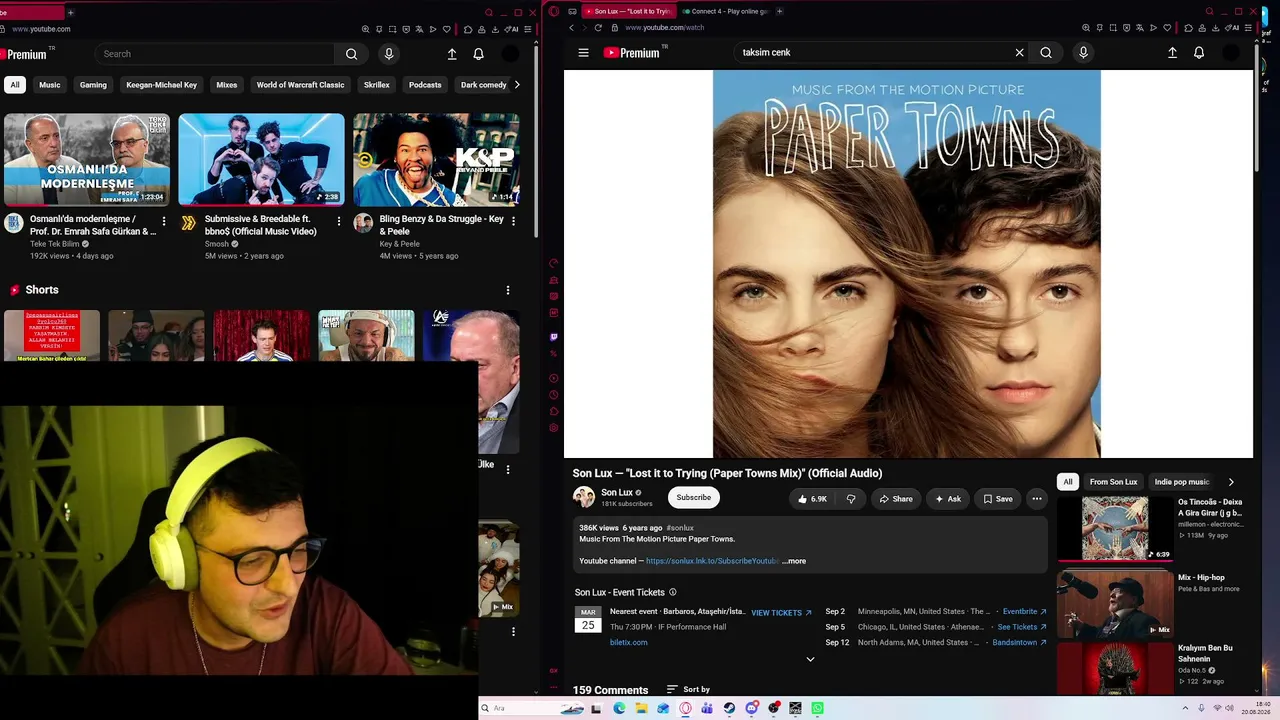The width and height of the screenshot is (1280, 720).
Task: Open options for Osmanlı'da modernleşme video
Action: [x=164, y=221]
